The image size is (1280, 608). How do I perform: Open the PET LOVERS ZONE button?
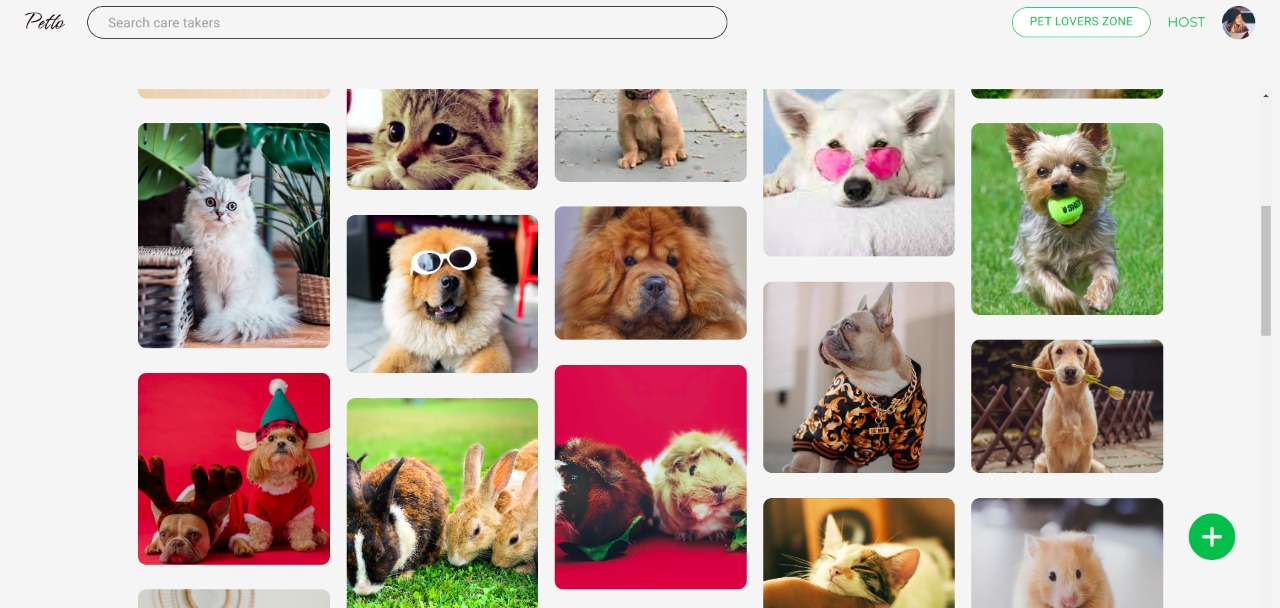(1081, 22)
